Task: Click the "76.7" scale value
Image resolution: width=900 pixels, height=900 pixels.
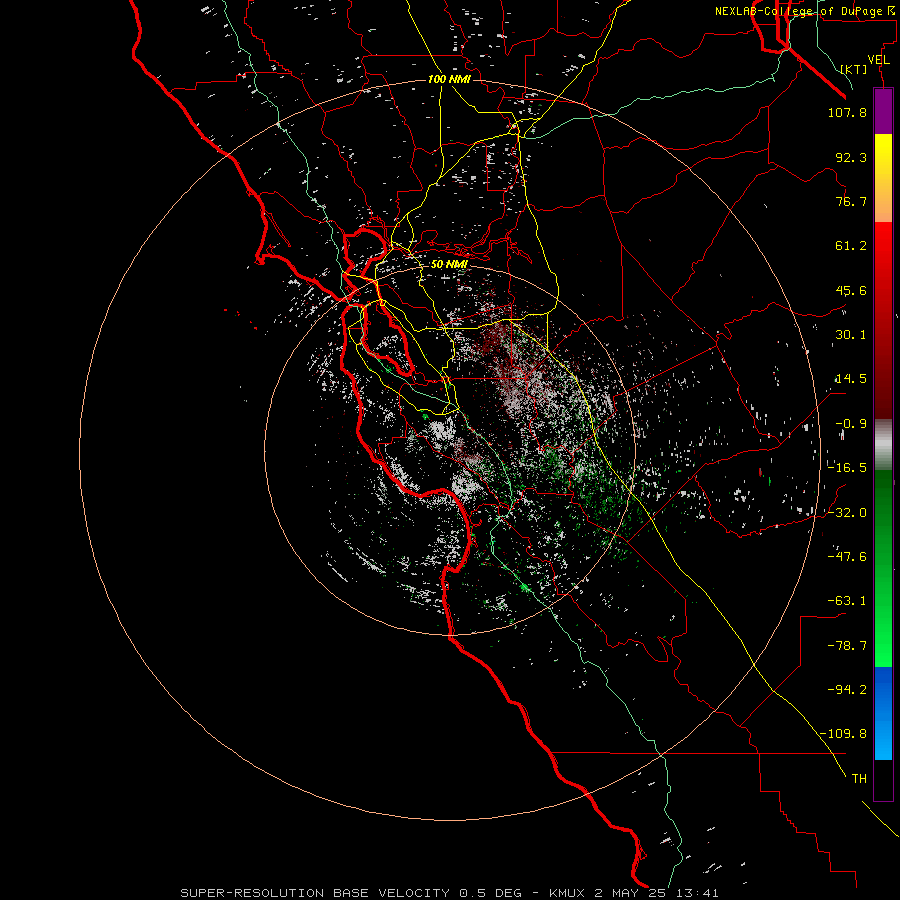Action: 851,201
